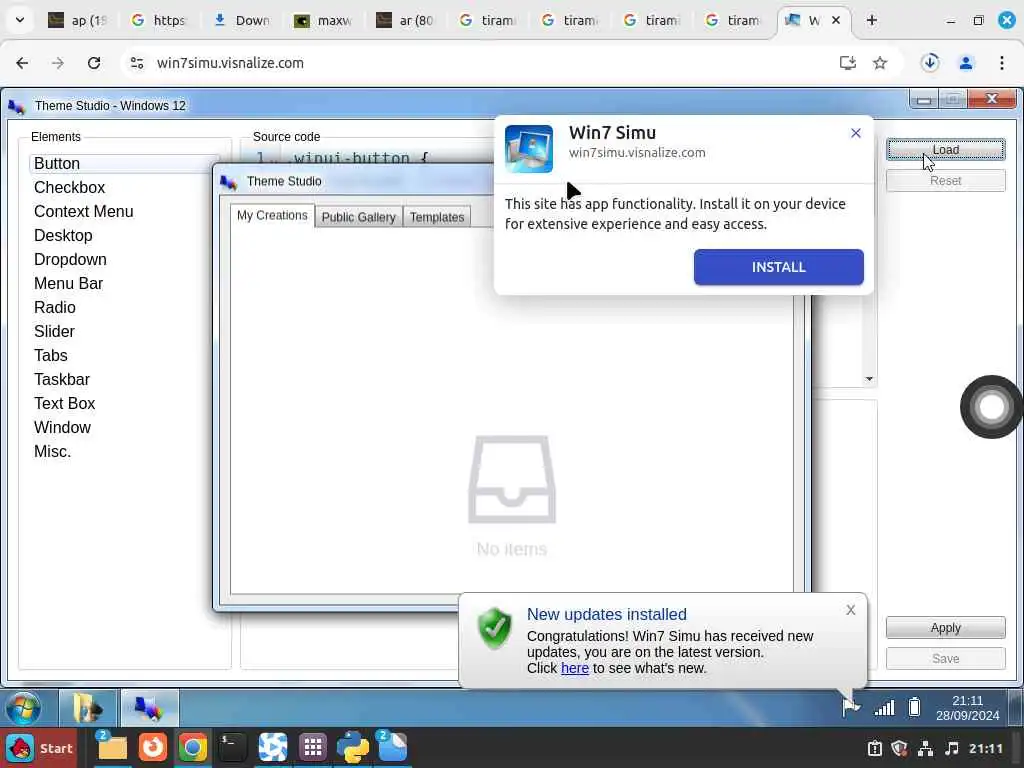Click the Reset button
The image size is (1024, 768).
click(945, 181)
